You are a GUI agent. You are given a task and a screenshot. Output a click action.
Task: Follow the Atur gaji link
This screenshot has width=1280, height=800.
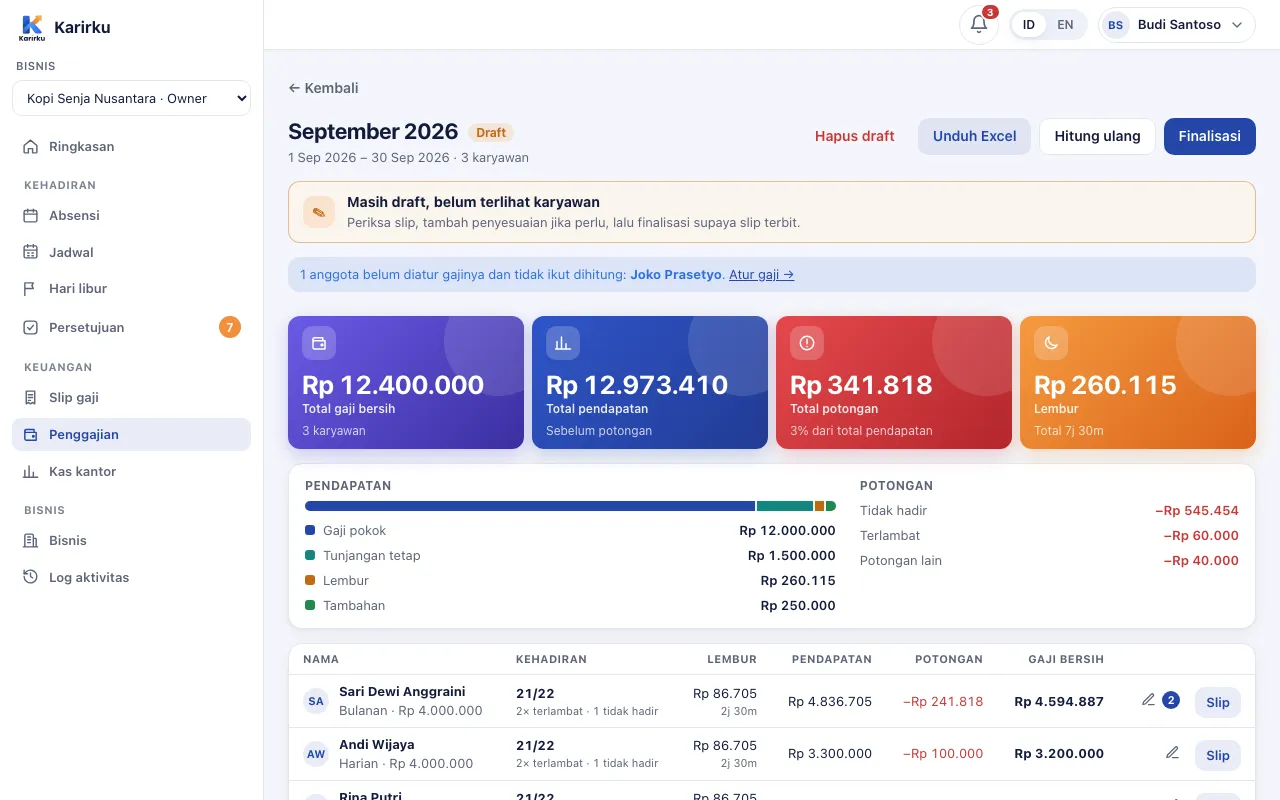coord(761,274)
